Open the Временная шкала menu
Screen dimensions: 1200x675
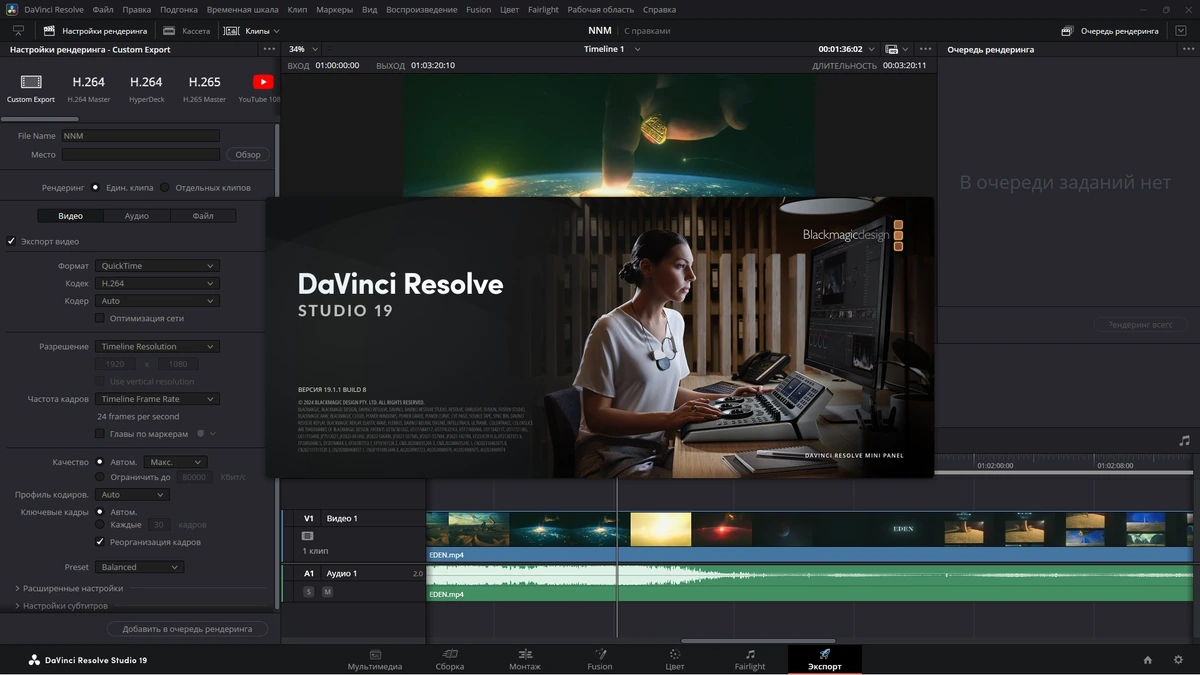coord(242,9)
